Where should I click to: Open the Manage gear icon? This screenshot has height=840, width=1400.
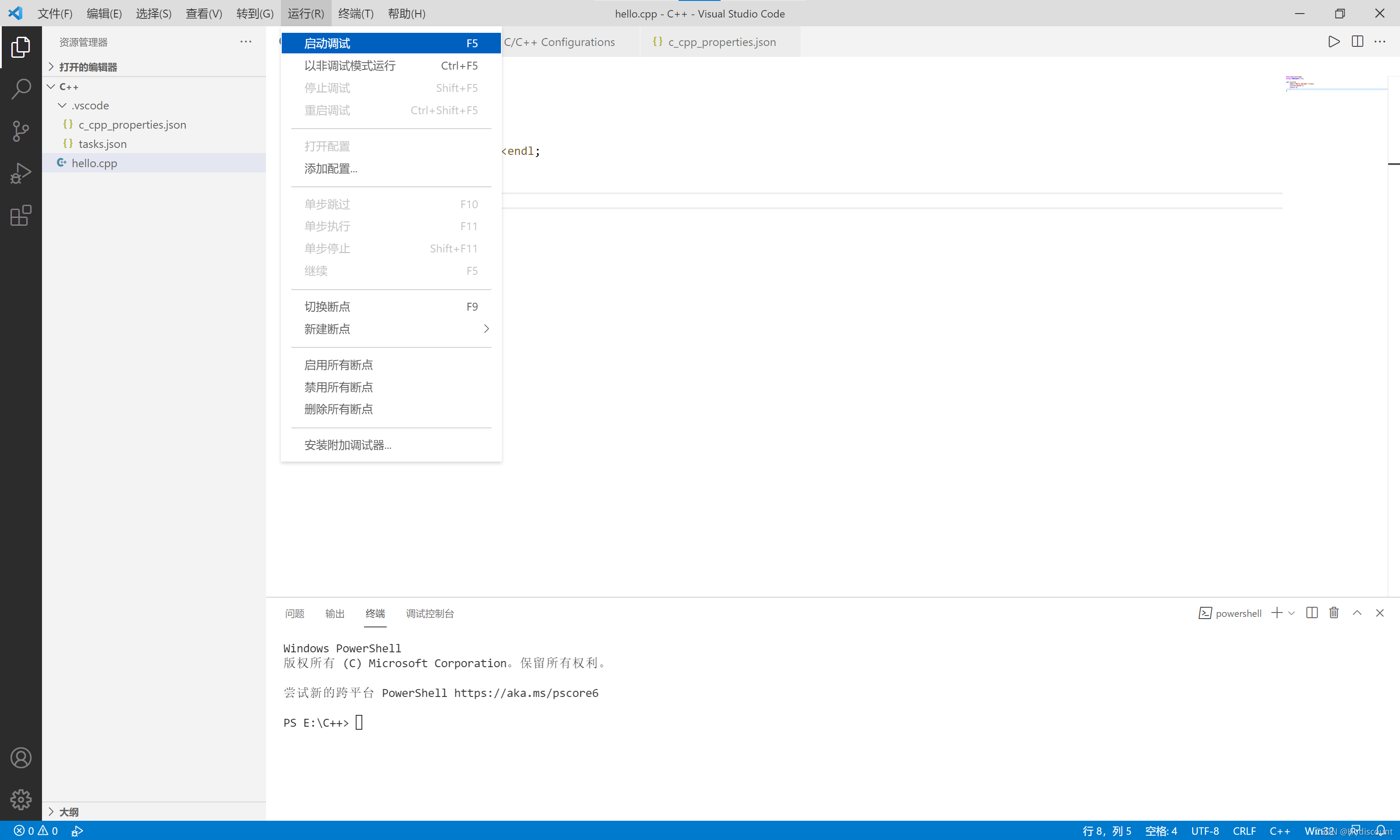(x=21, y=799)
